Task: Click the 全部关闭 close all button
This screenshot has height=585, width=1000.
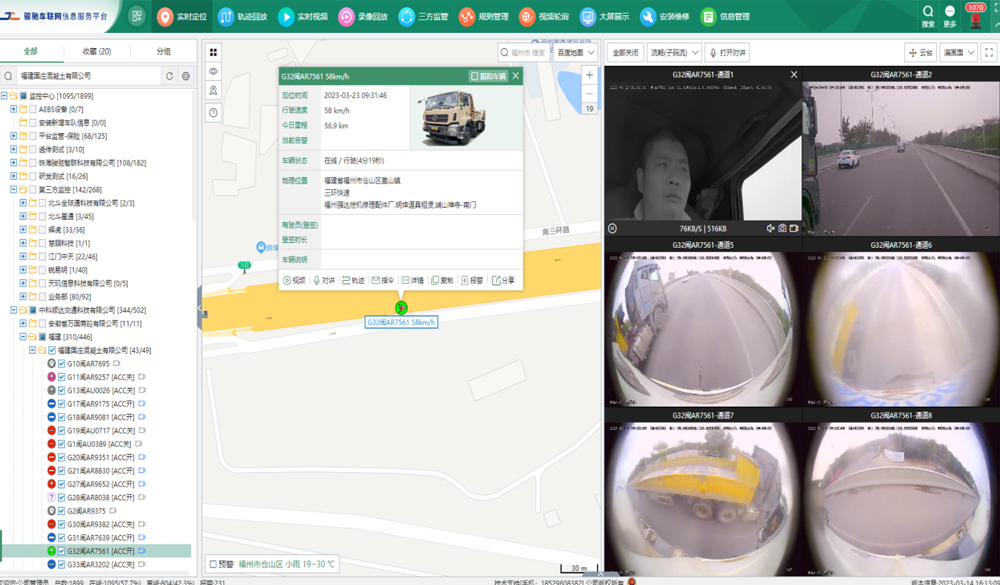Action: pyautogui.click(x=625, y=52)
